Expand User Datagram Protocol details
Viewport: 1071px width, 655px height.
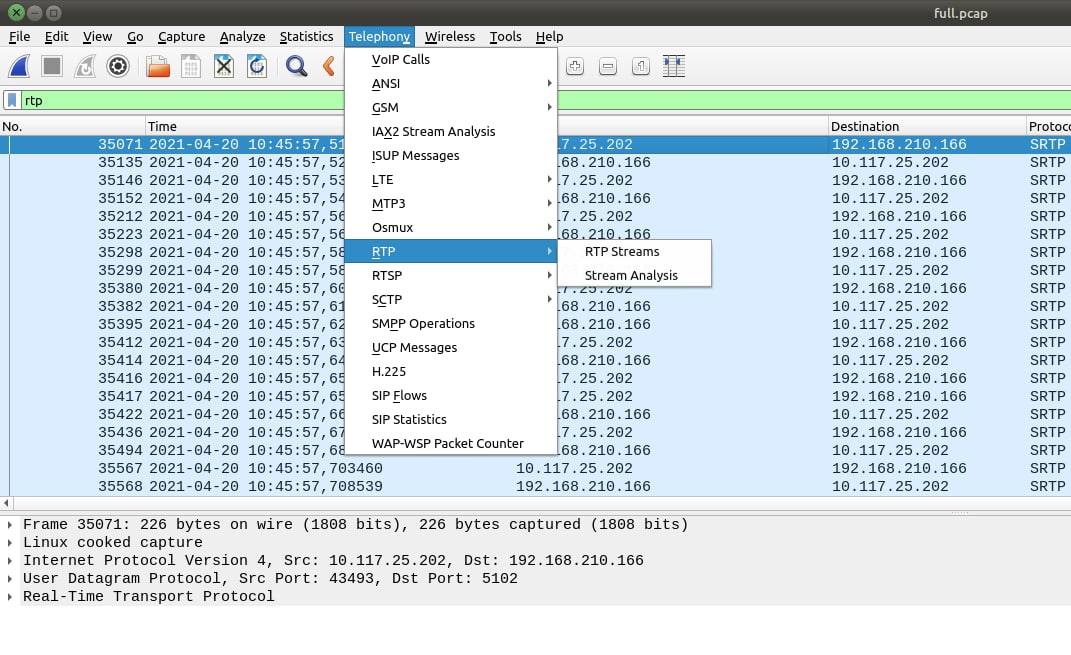tap(10, 579)
